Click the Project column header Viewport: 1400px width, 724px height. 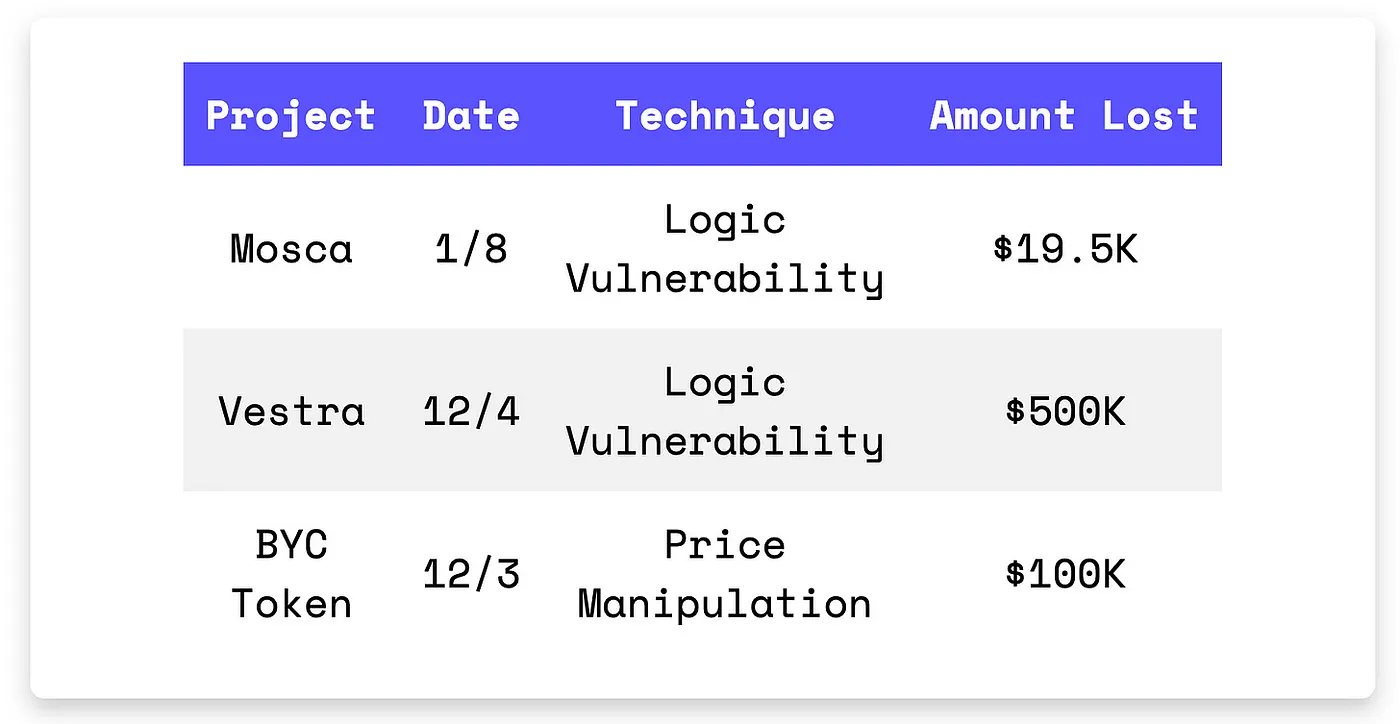tap(291, 116)
